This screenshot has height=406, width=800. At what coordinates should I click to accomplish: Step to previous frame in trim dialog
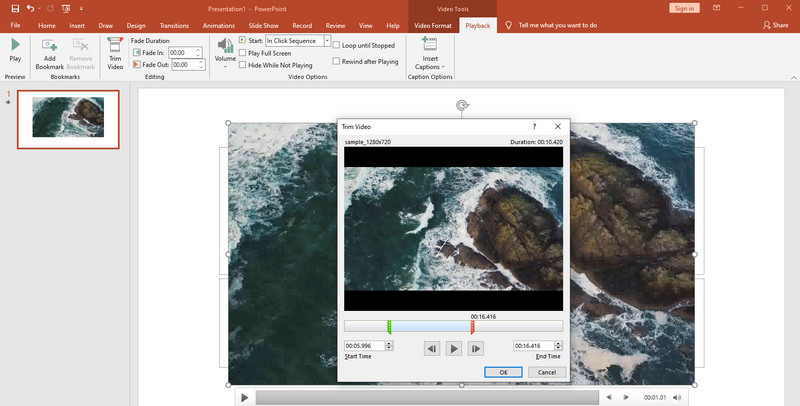(431, 348)
